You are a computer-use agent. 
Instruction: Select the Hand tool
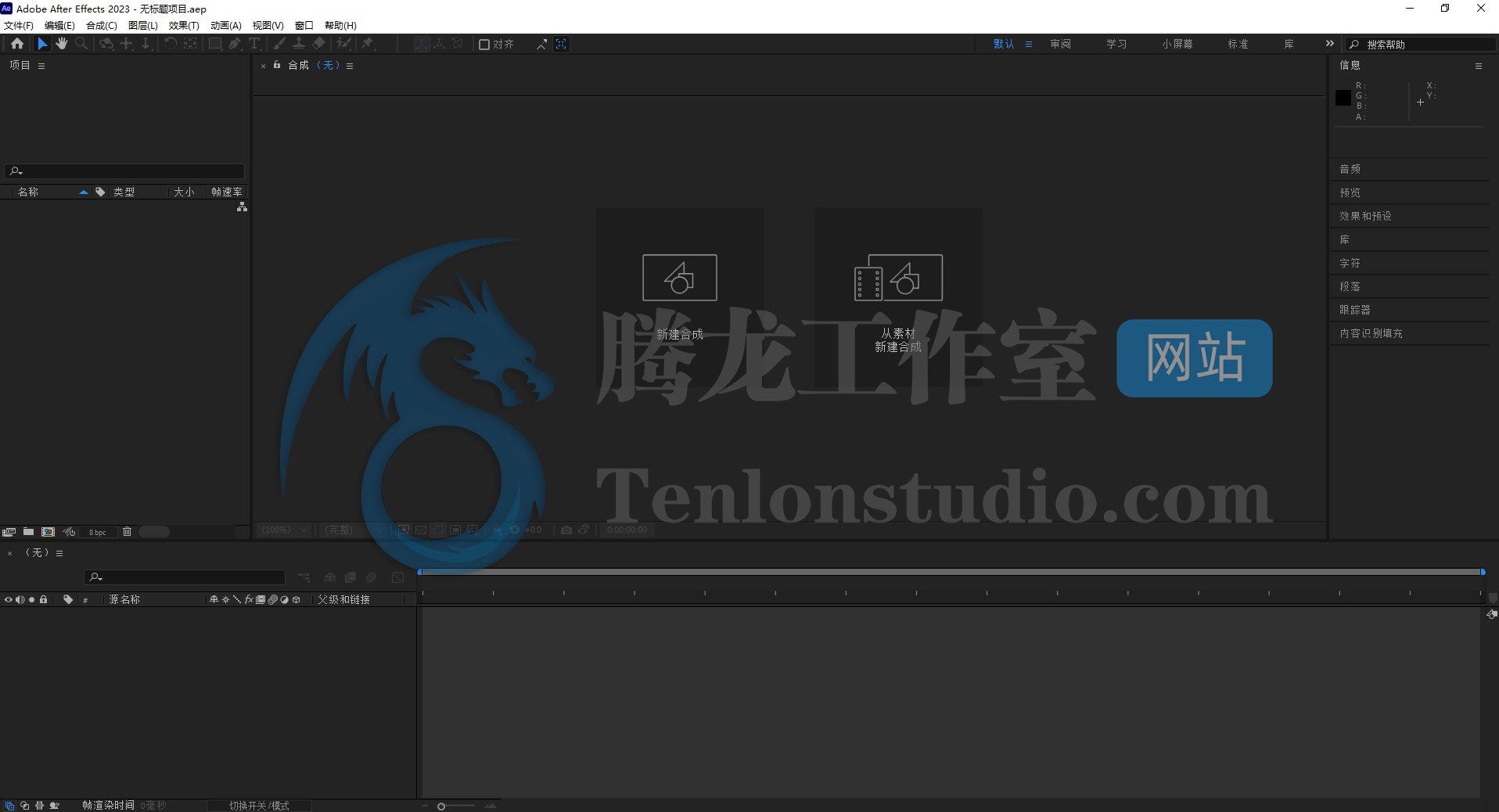[62, 44]
